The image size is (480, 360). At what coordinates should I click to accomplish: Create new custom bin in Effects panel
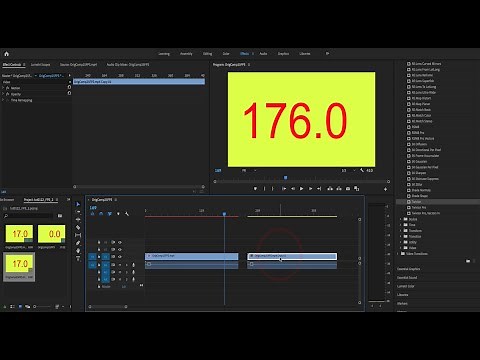[x=468, y=261]
